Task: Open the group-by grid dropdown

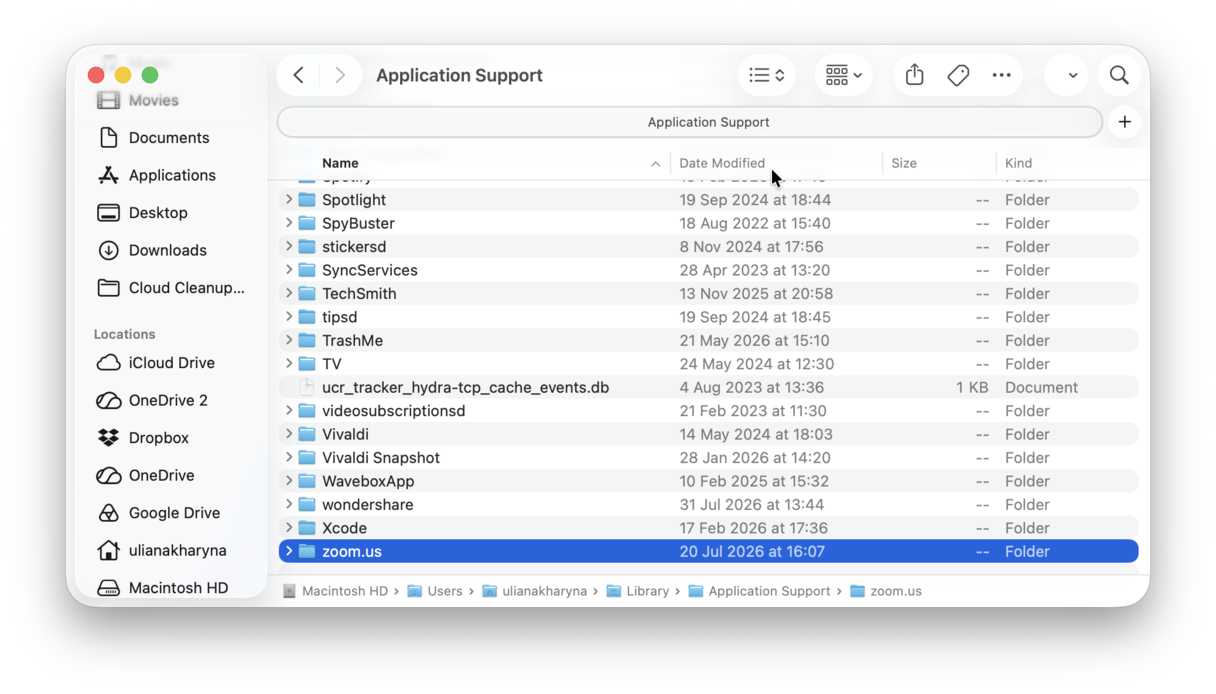Action: [x=843, y=75]
